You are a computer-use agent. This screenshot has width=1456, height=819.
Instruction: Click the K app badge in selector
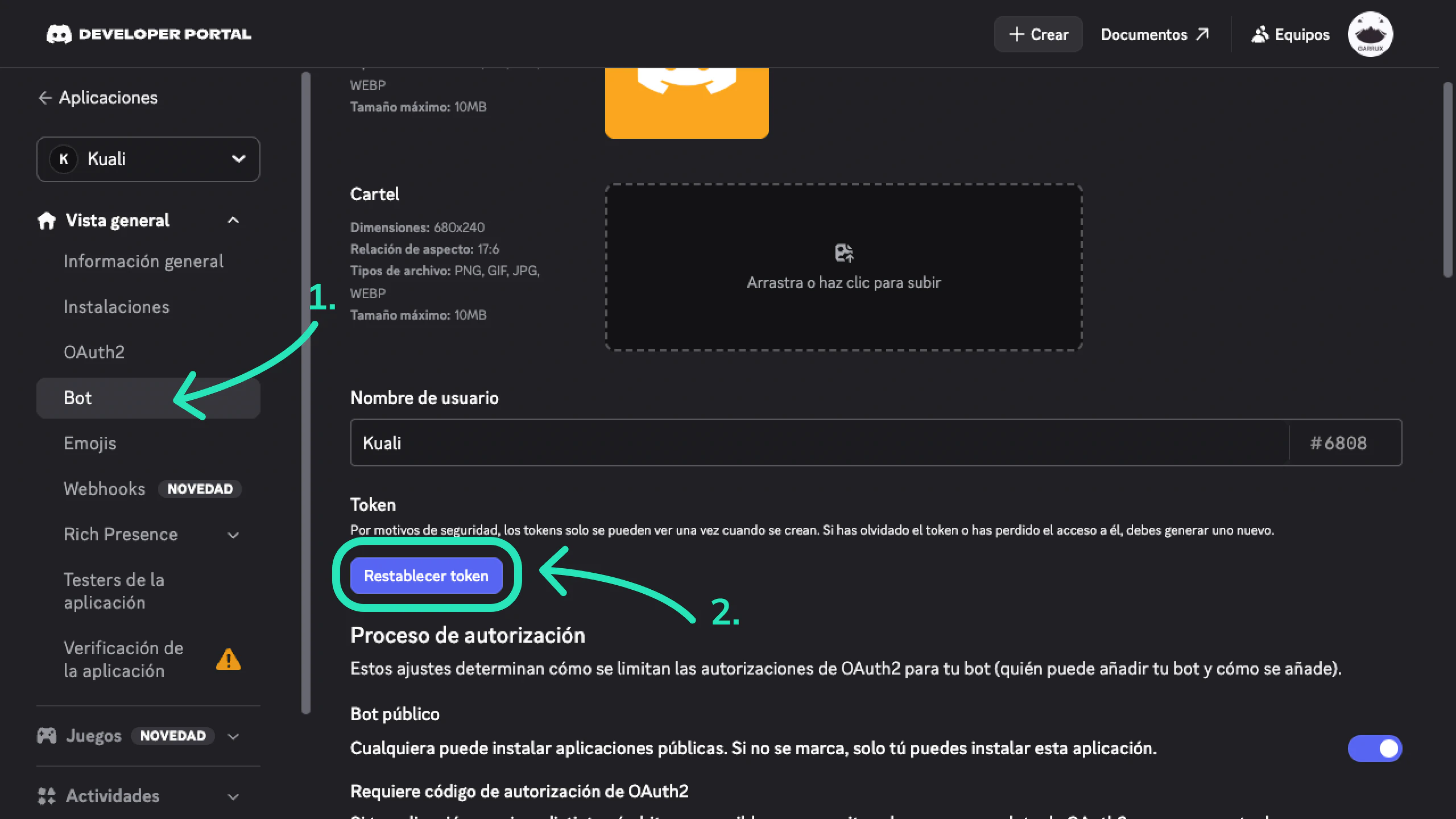[x=64, y=159]
